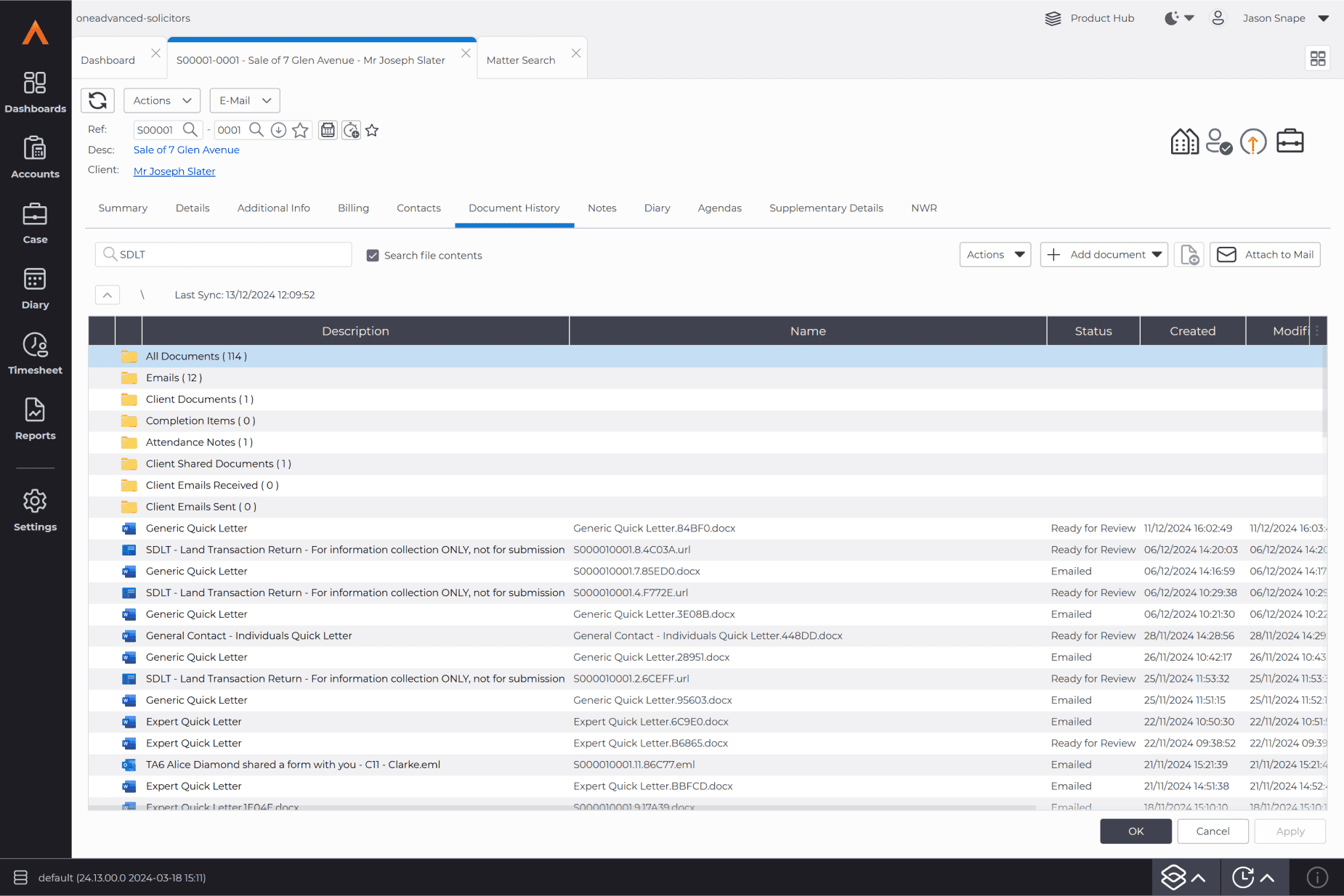Toggle the dark mode theme switcher
The width and height of the screenshot is (1344, 896).
click(x=1178, y=18)
